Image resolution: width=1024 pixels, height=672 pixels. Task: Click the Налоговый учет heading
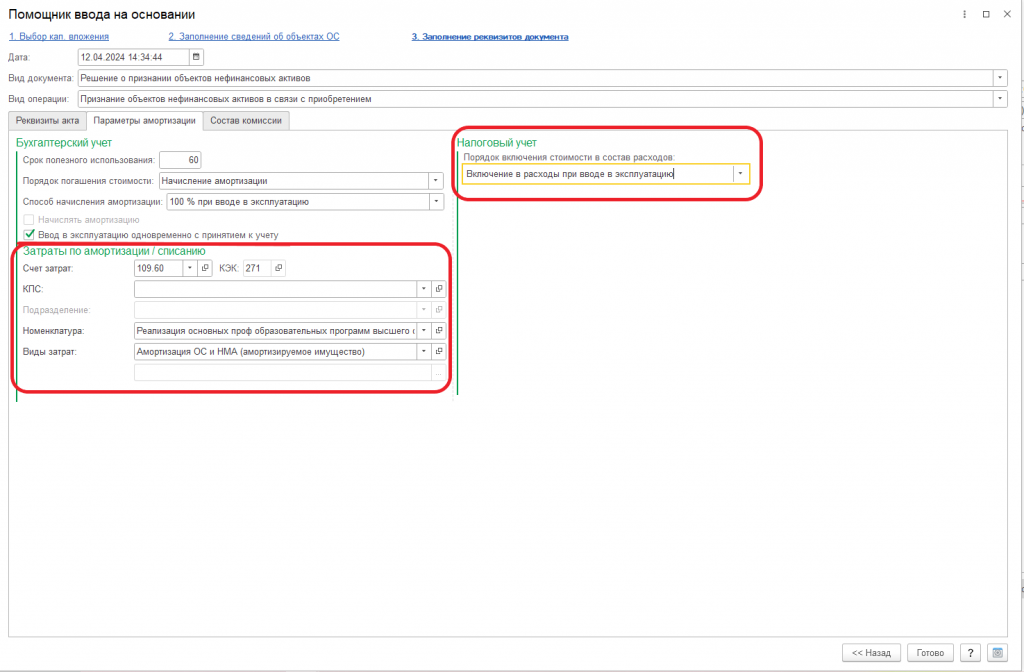click(497, 142)
